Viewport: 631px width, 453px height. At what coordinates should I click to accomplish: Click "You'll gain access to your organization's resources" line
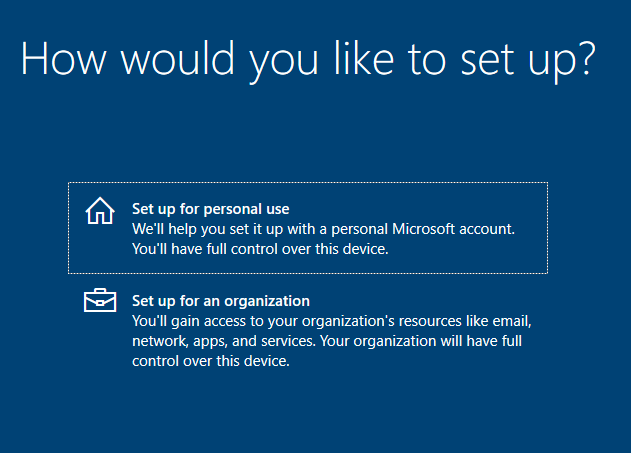[x=332, y=321]
